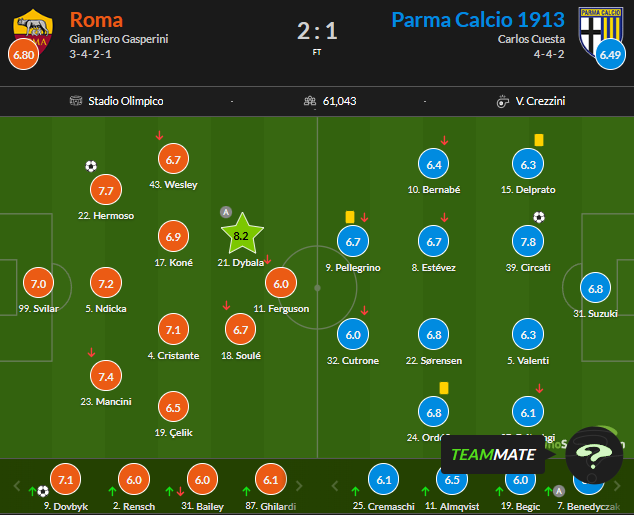Open manager Carlos Cuesta's profile
Viewport: 634px width, 515px height.
point(531,40)
